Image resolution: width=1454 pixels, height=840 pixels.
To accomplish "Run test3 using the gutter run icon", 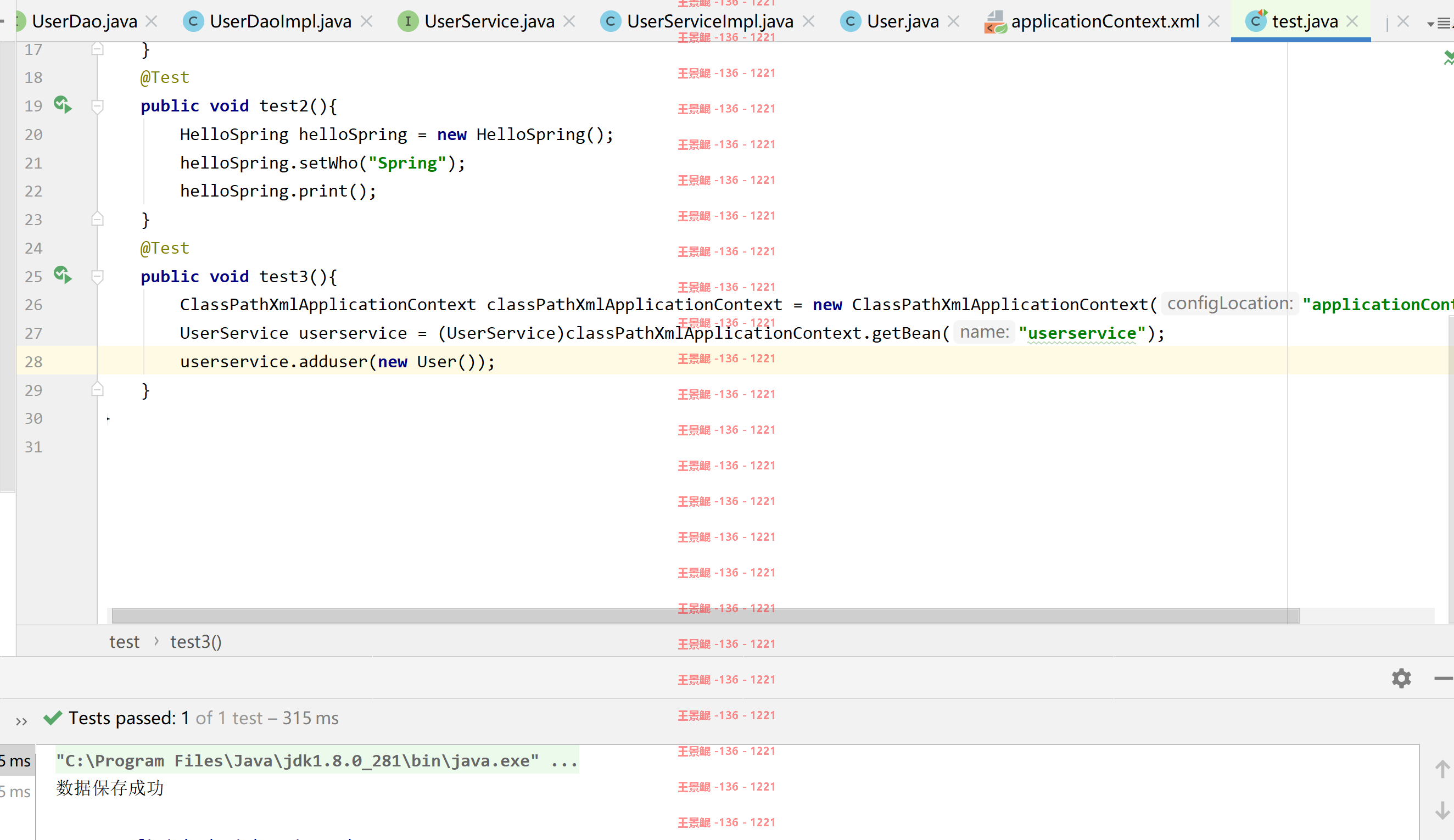I will (63, 275).
